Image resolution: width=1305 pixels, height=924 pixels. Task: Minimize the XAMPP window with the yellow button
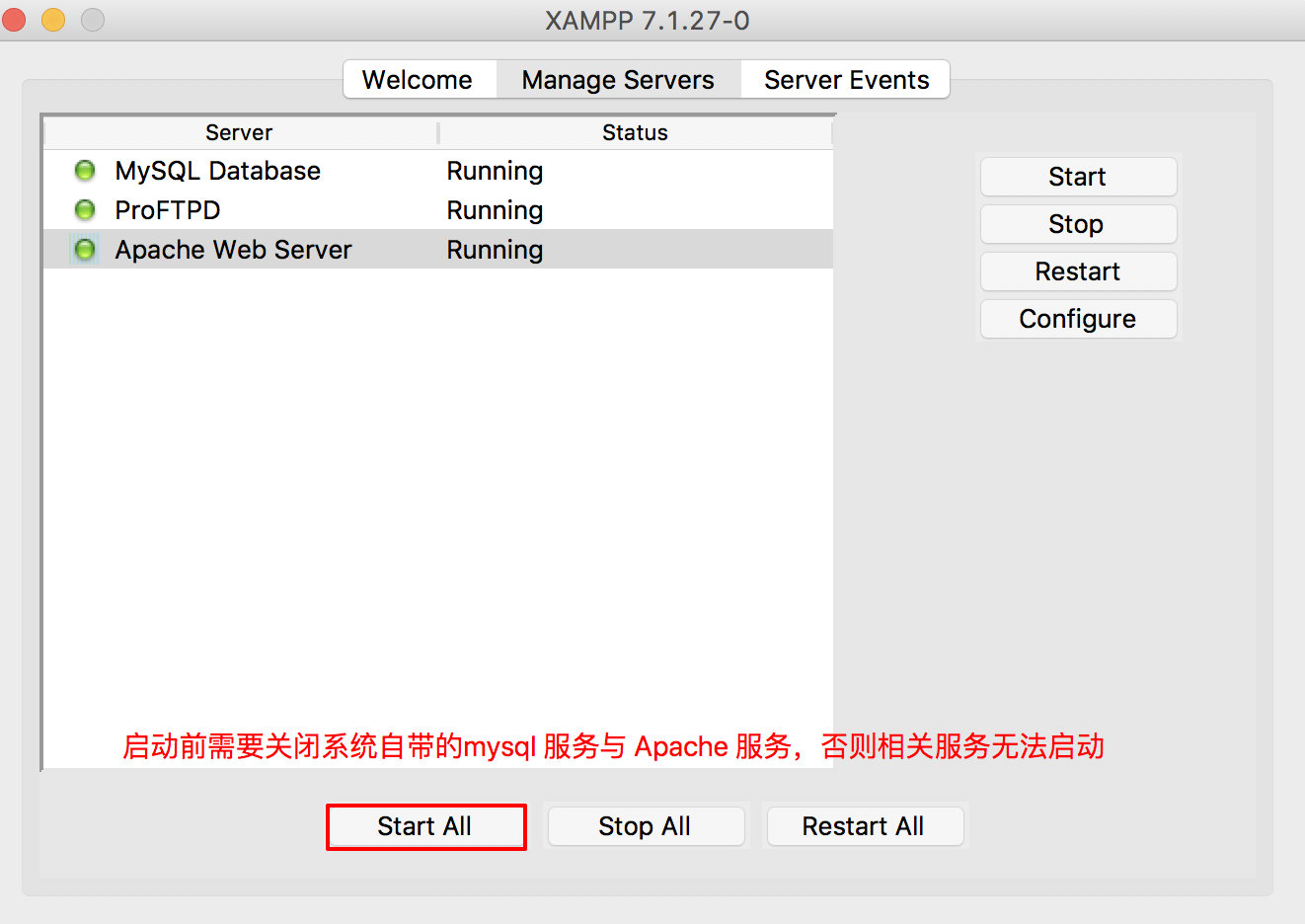53,20
